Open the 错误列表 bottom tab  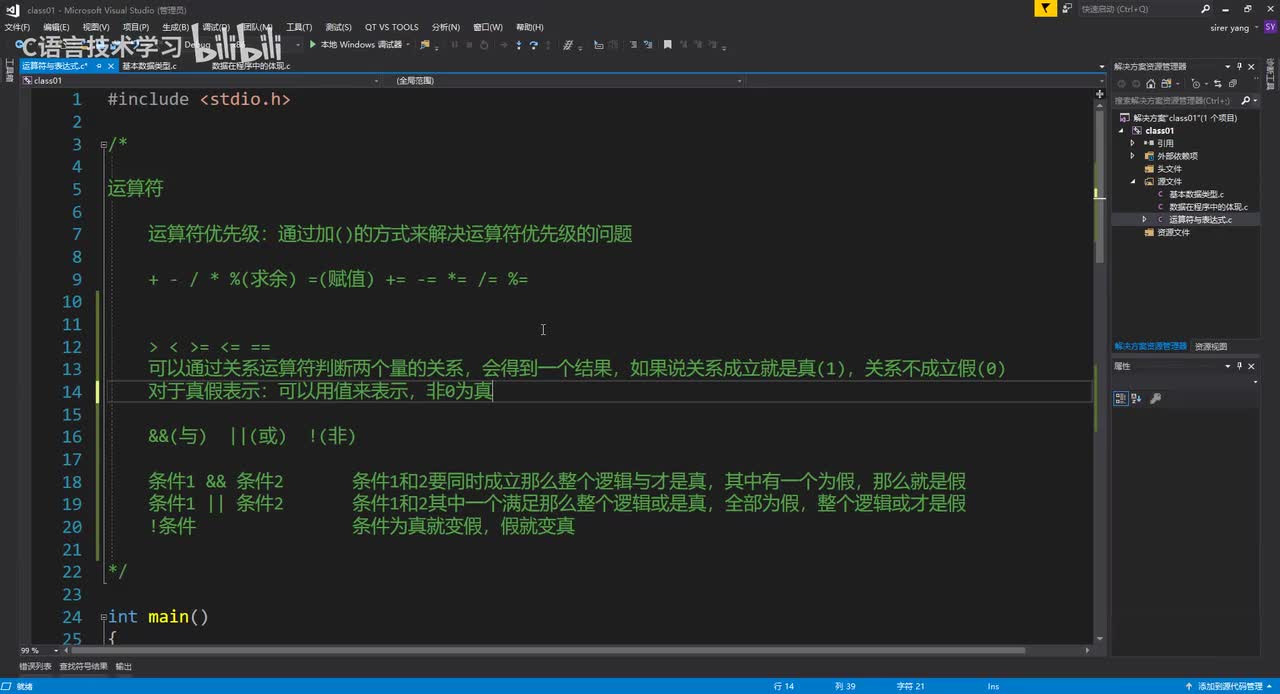point(35,666)
